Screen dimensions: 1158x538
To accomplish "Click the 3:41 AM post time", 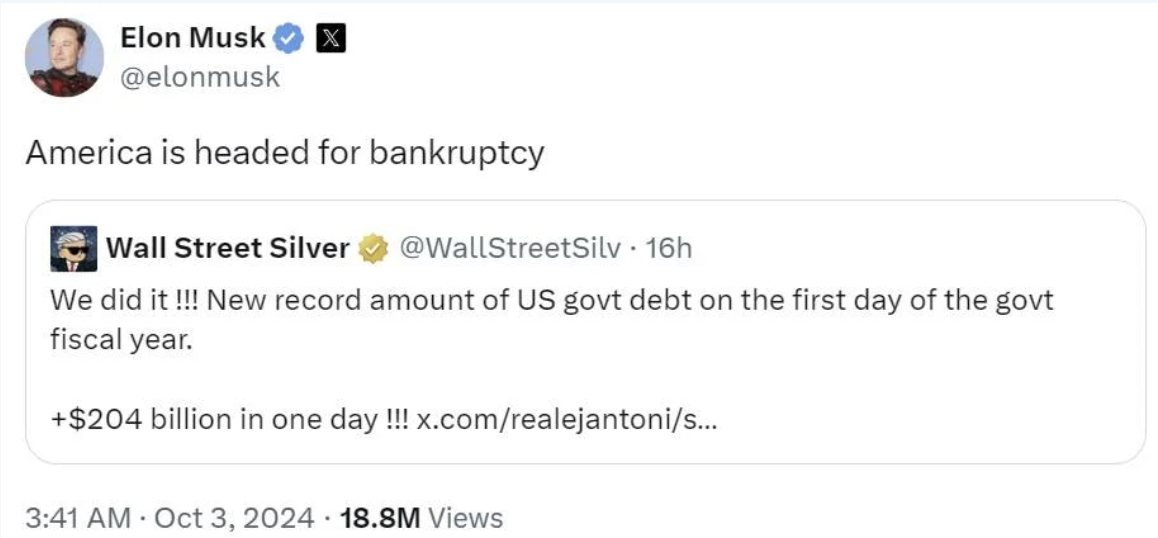I will pos(78,517).
